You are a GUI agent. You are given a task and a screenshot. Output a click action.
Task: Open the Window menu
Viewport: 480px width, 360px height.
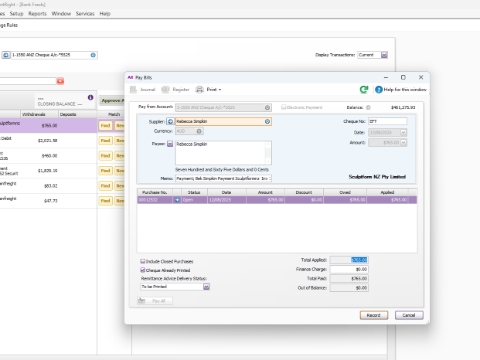(x=61, y=14)
